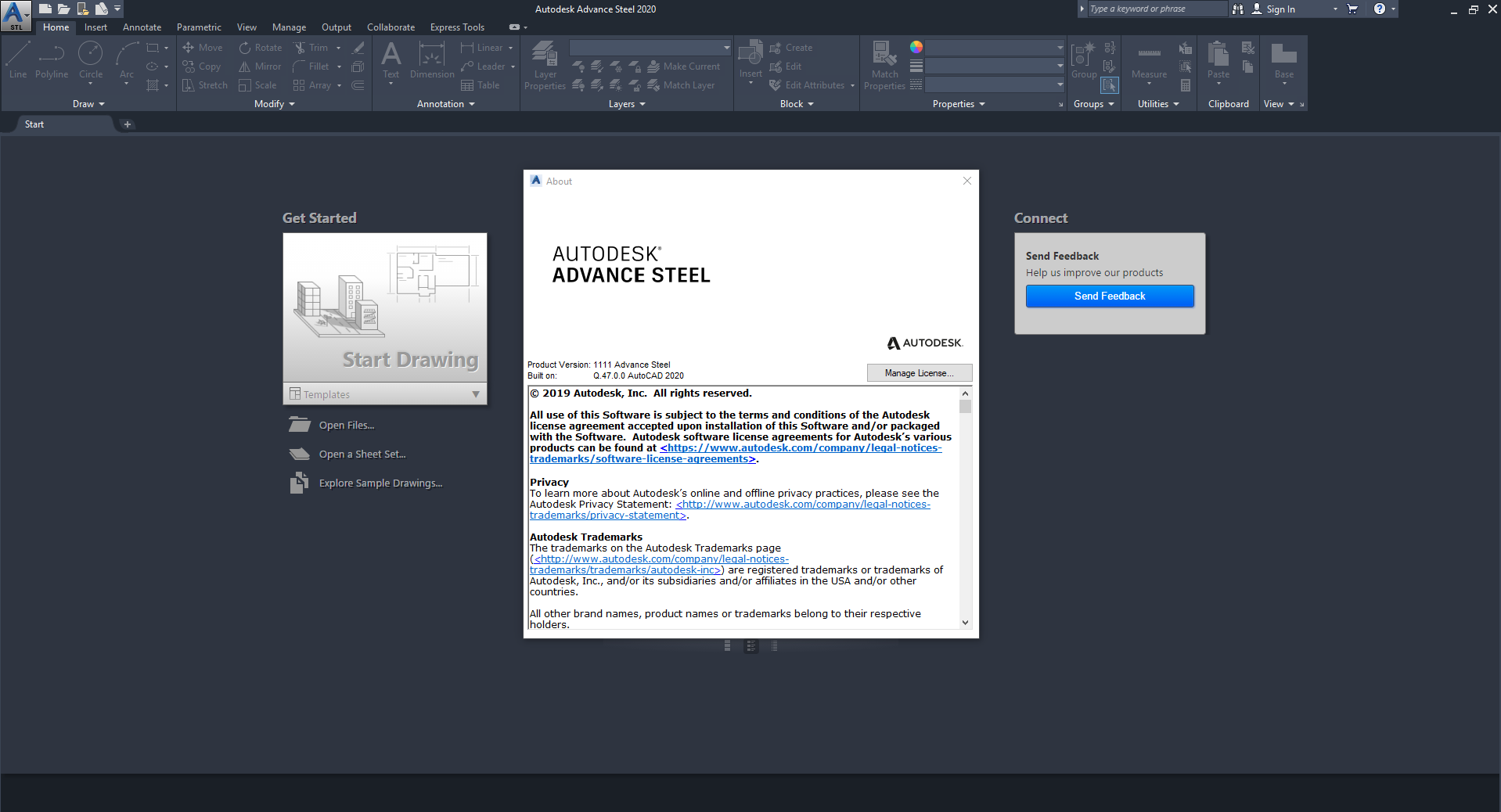
Task: Click Open a Sheet Set link
Action: click(x=347, y=454)
